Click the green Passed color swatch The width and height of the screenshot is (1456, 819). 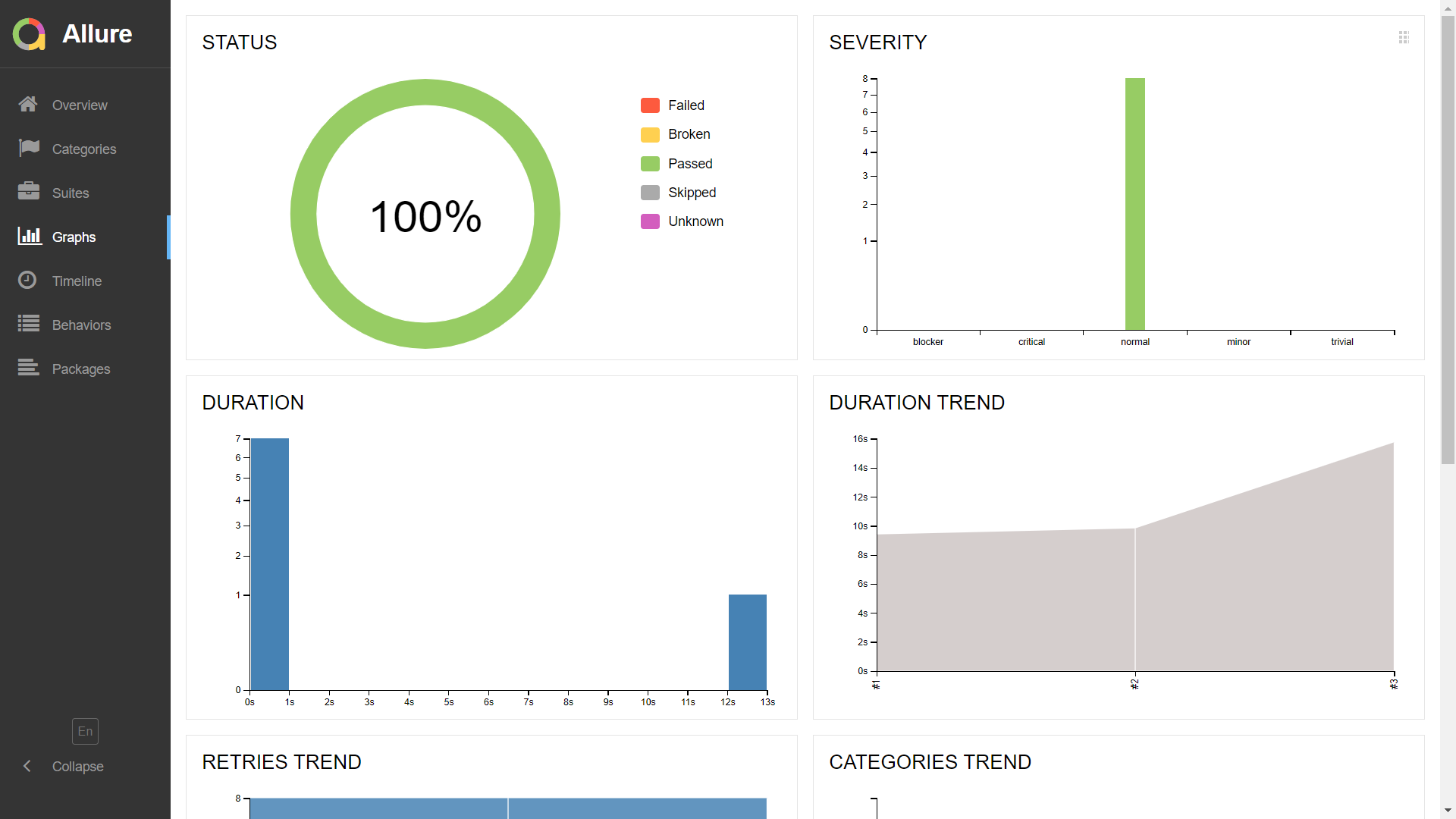(650, 164)
